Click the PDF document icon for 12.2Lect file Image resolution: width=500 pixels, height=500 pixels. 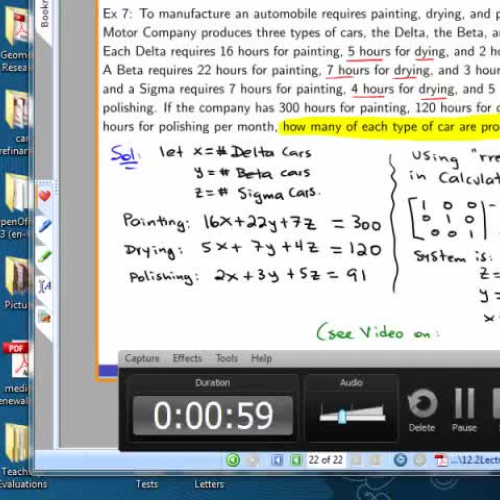(441, 460)
